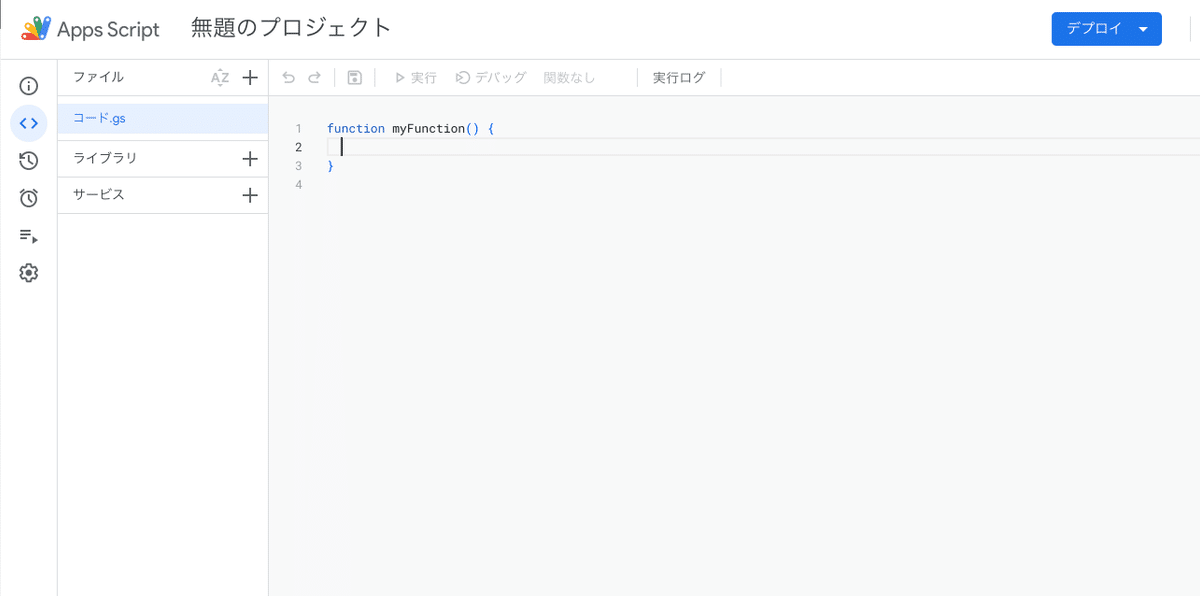Sort files alphabetically with the AZ icon

219,77
